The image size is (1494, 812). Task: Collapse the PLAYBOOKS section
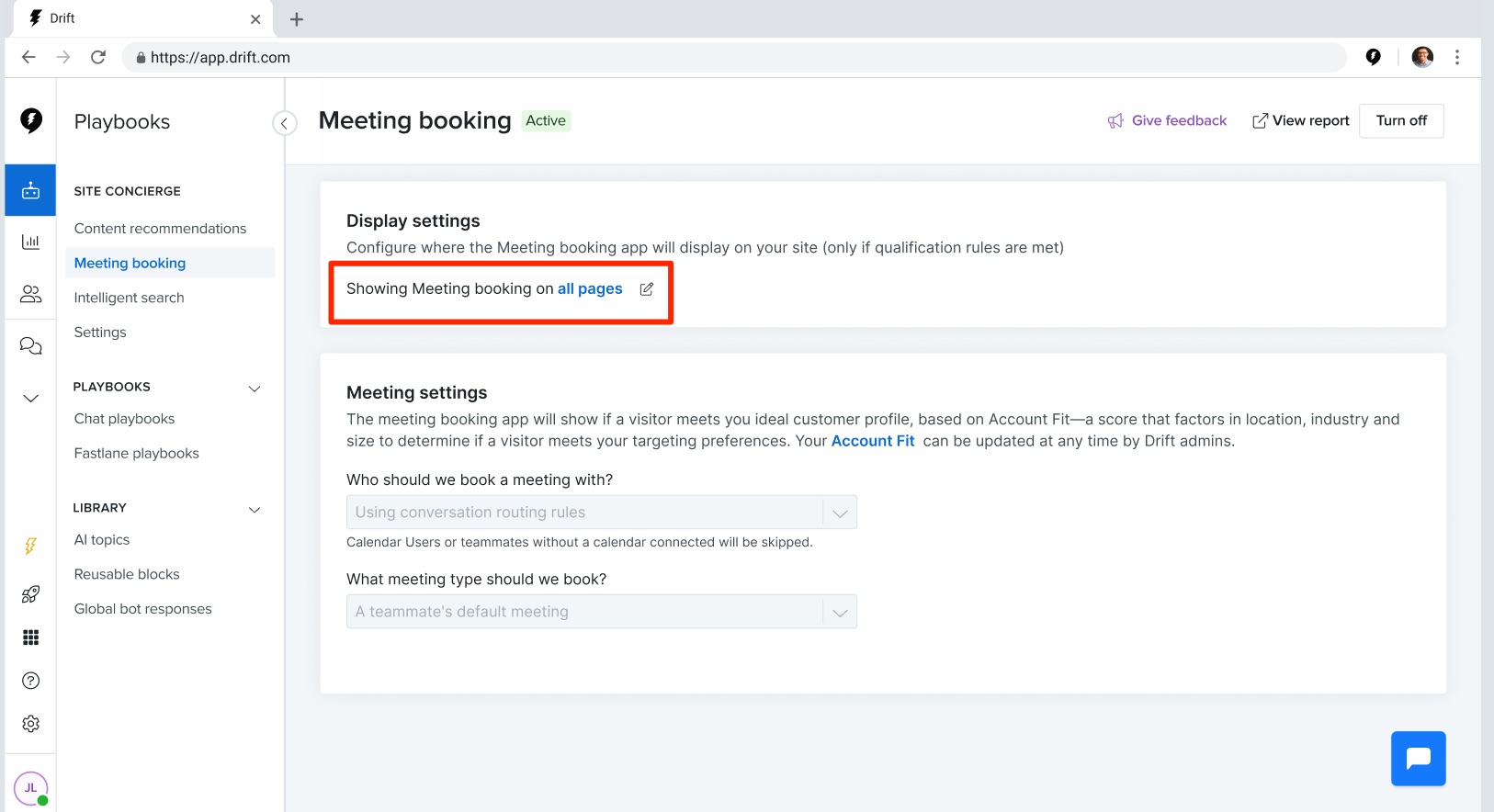pyautogui.click(x=255, y=389)
